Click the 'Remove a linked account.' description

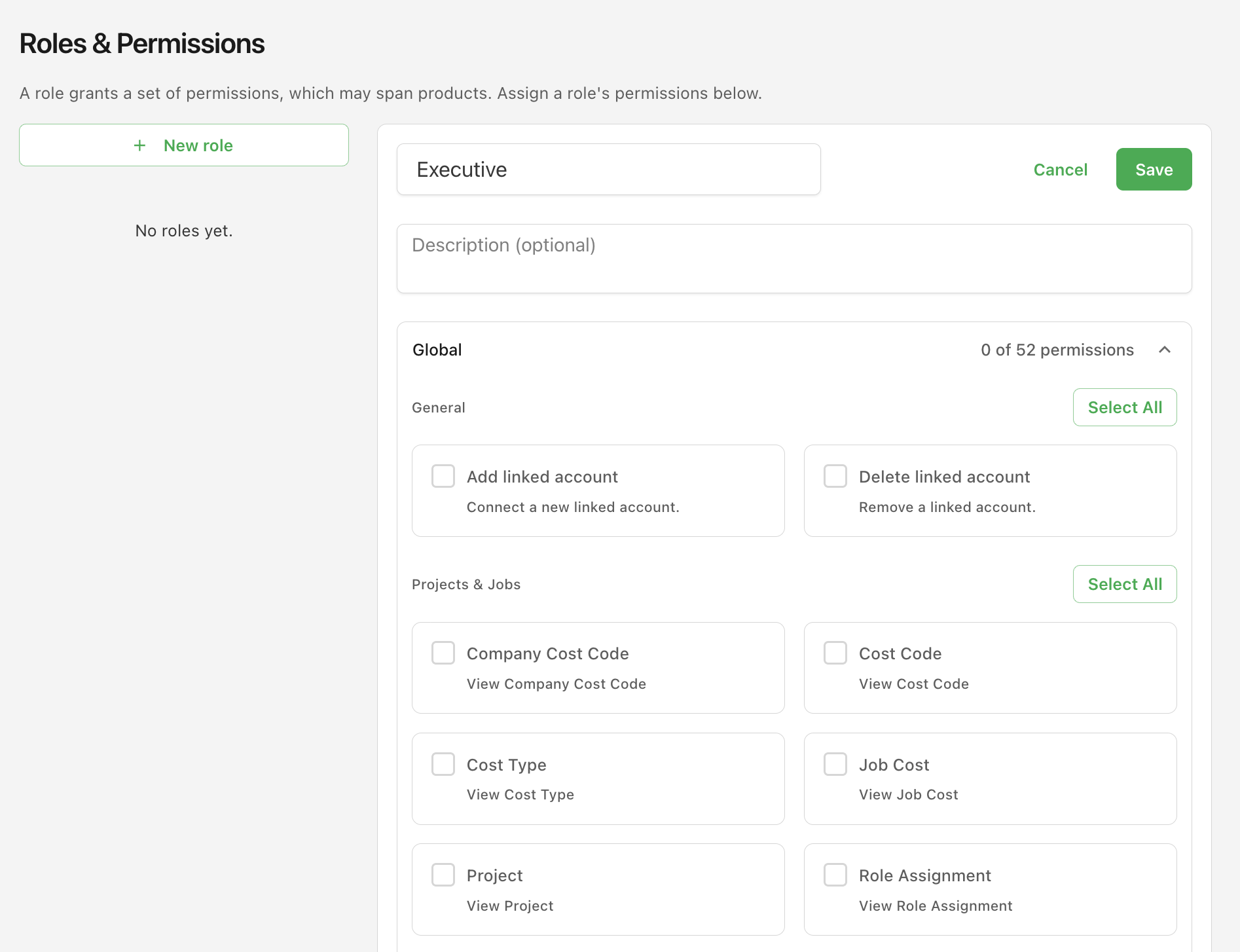pos(947,507)
